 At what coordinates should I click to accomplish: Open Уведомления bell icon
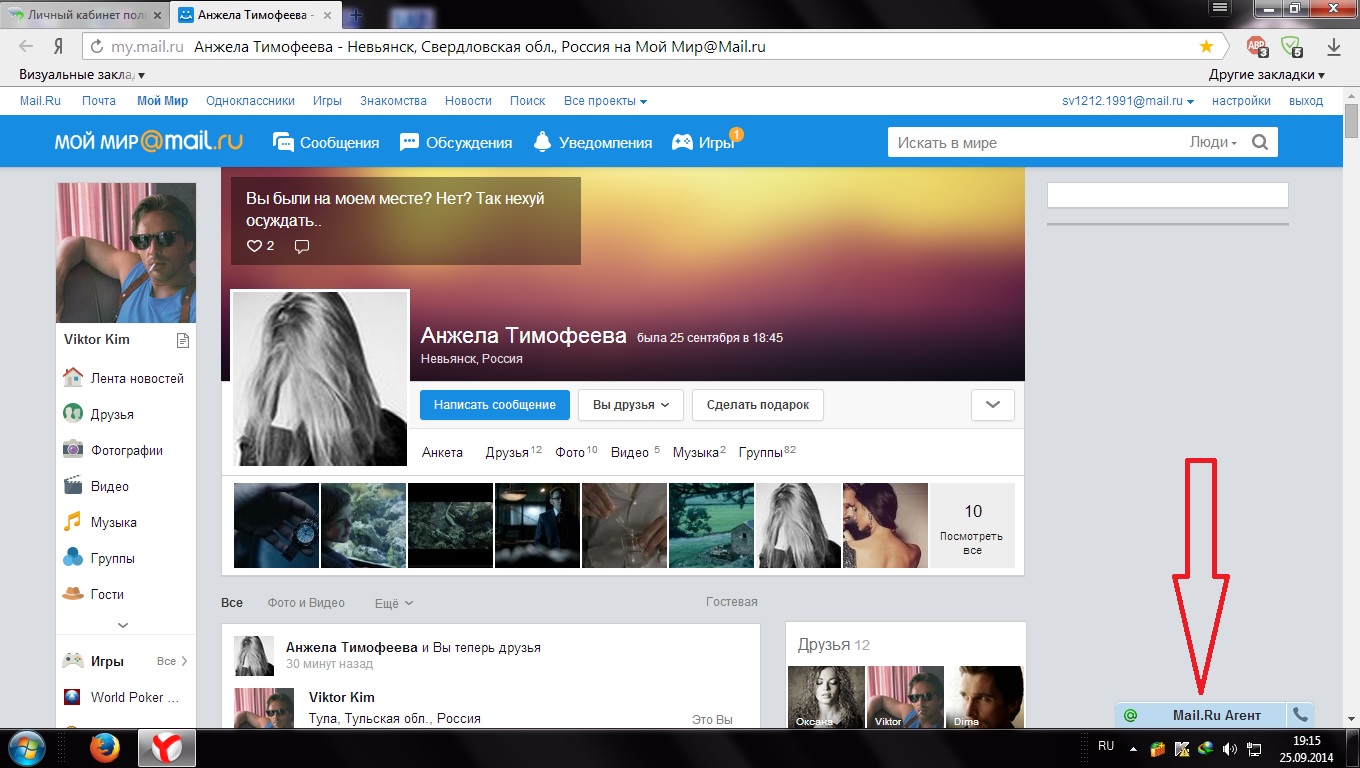click(x=542, y=142)
